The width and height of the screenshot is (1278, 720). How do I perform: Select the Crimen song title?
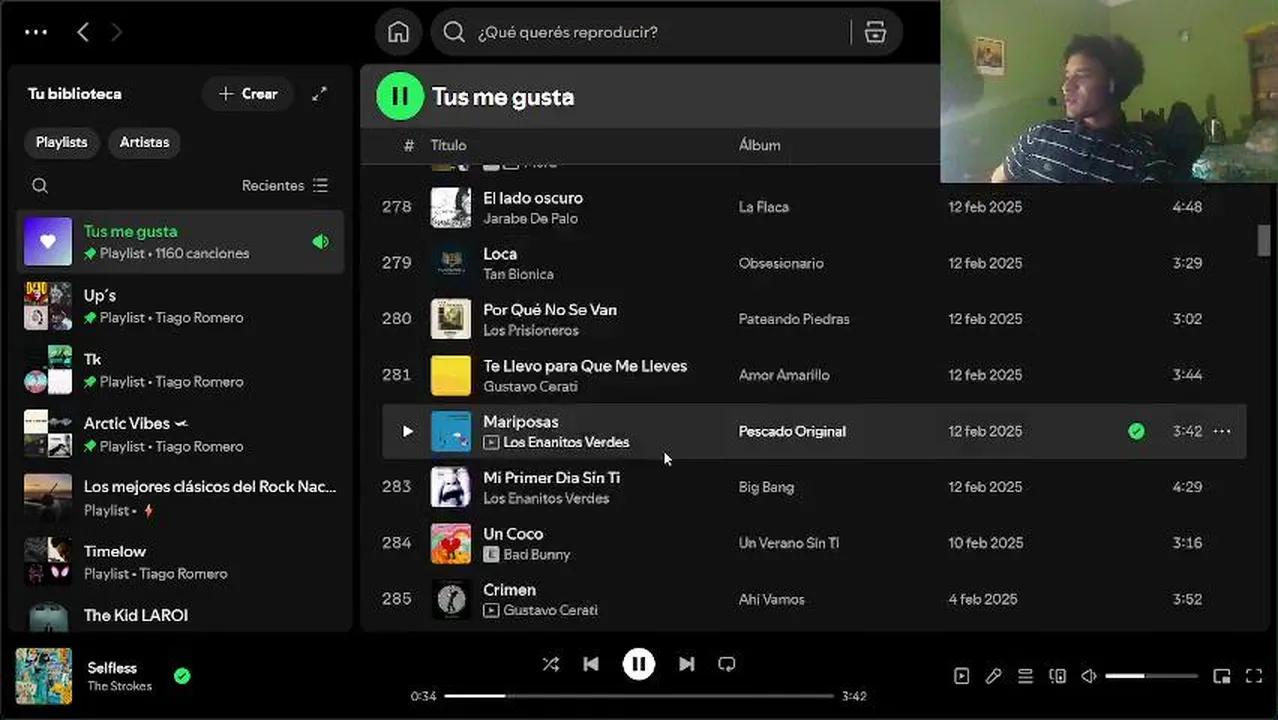(x=509, y=590)
